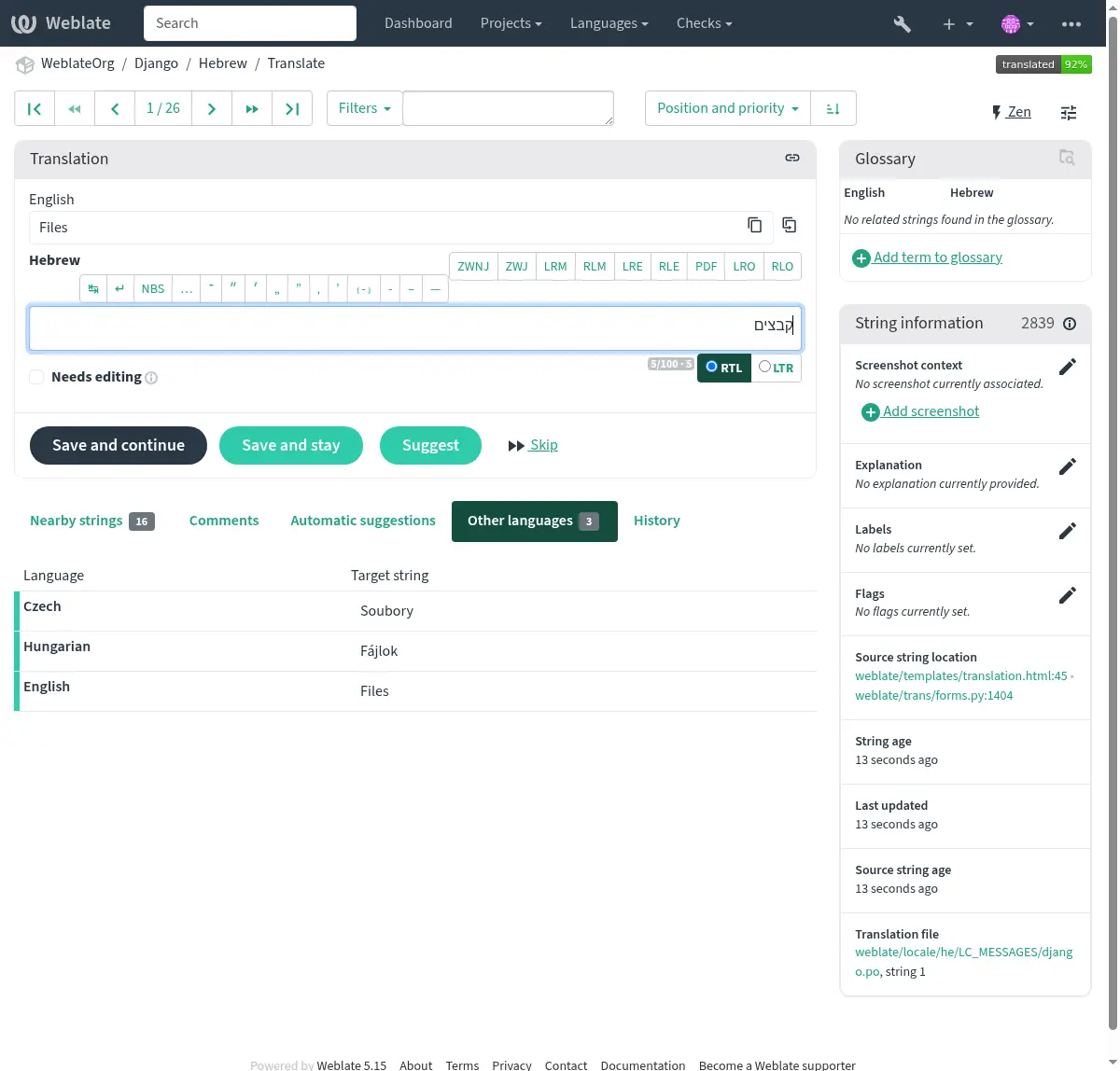Open the History tab
This screenshot has width=1120, height=1071.
pos(657,521)
